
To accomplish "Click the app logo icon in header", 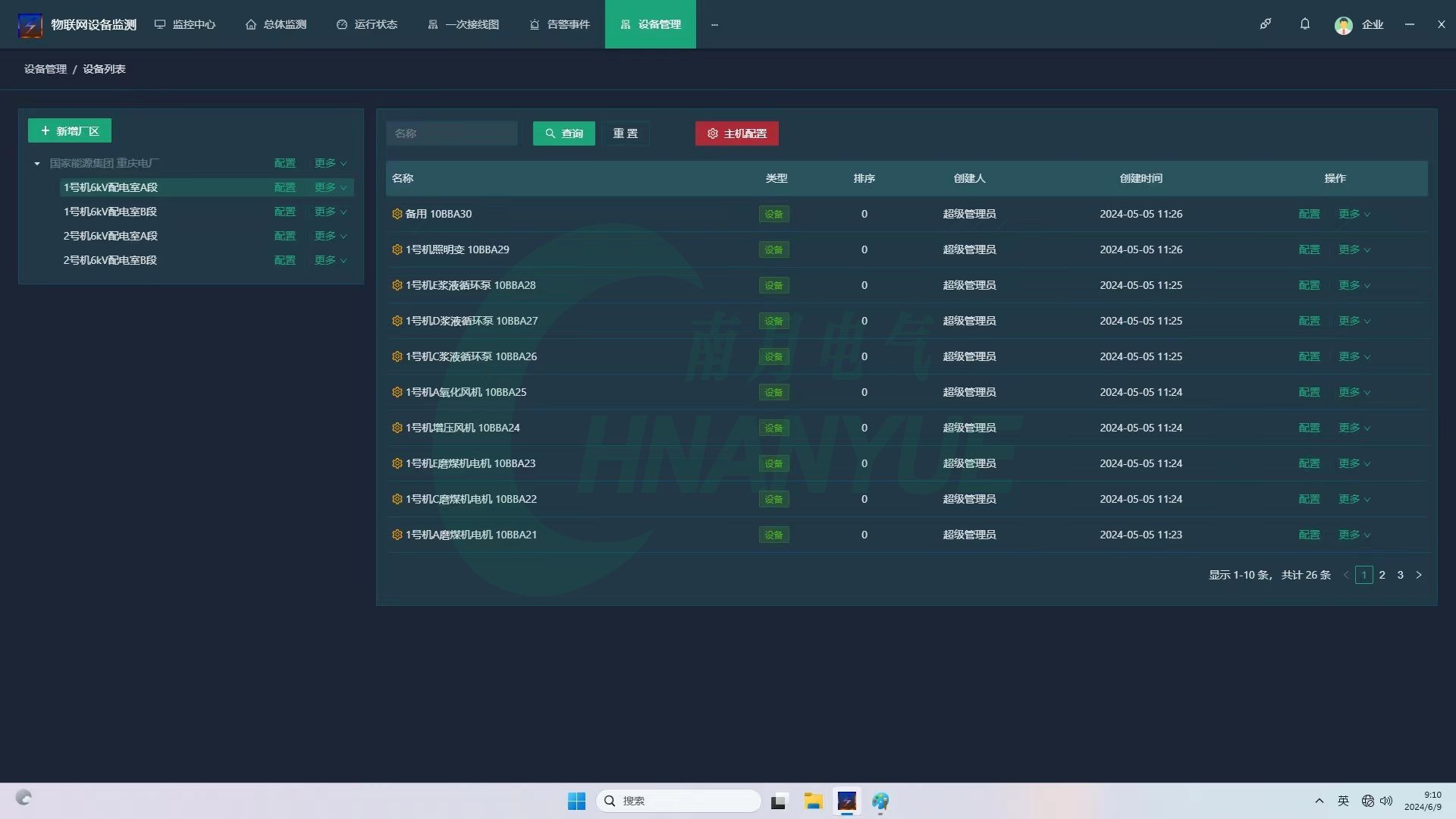I will [x=30, y=25].
